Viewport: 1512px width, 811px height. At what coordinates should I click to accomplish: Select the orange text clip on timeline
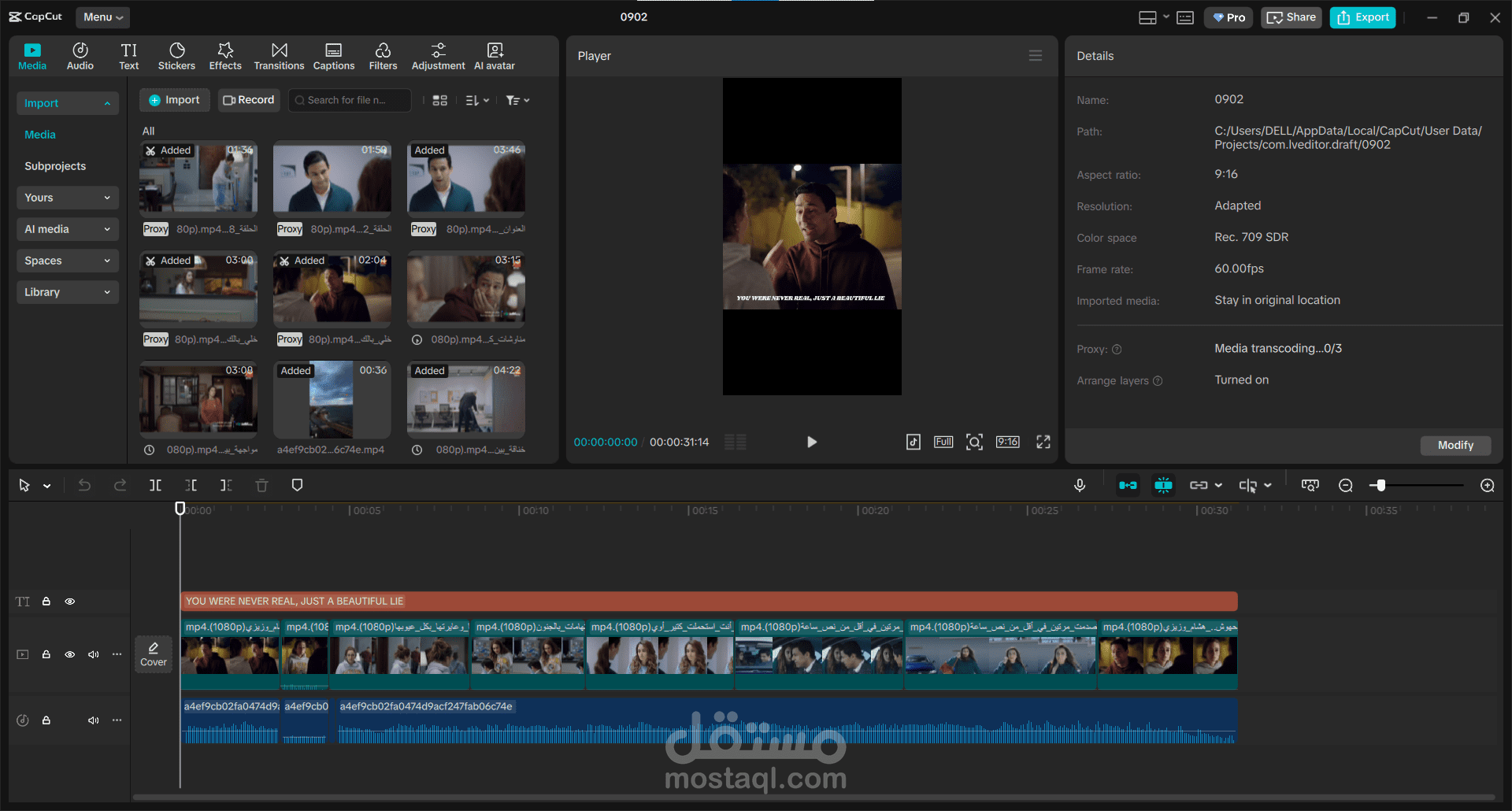(709, 602)
